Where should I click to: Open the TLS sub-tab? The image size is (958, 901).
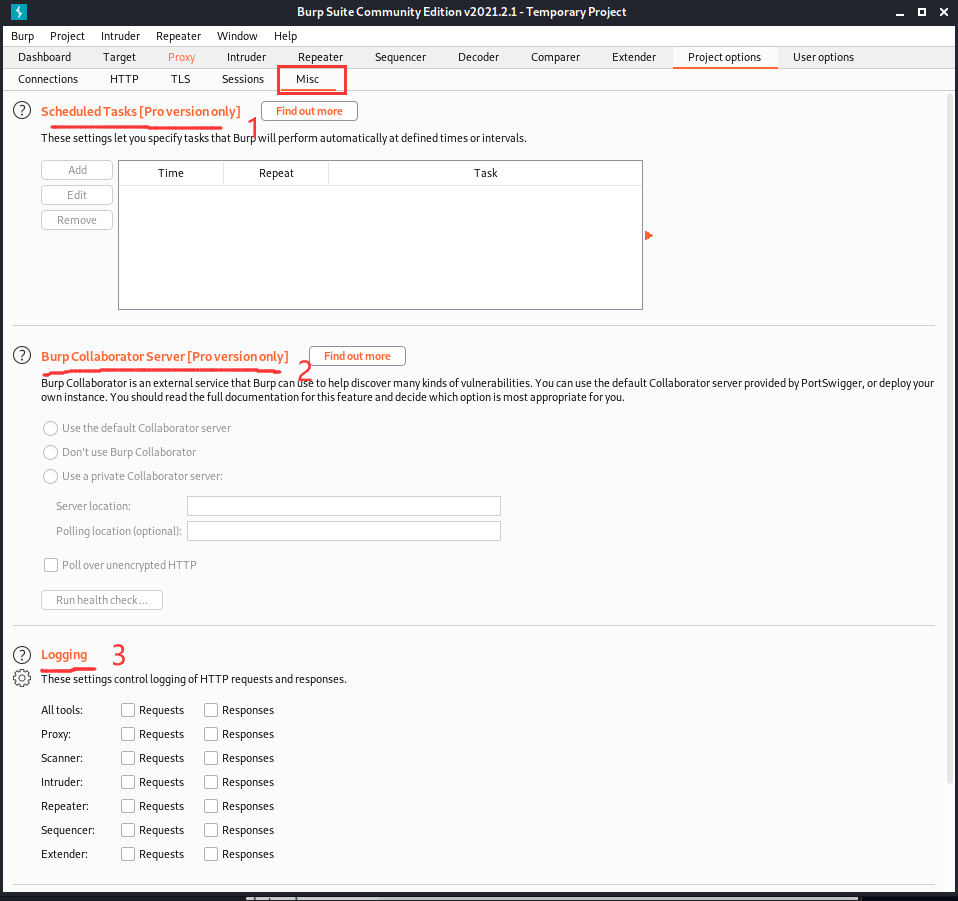pyautogui.click(x=180, y=79)
